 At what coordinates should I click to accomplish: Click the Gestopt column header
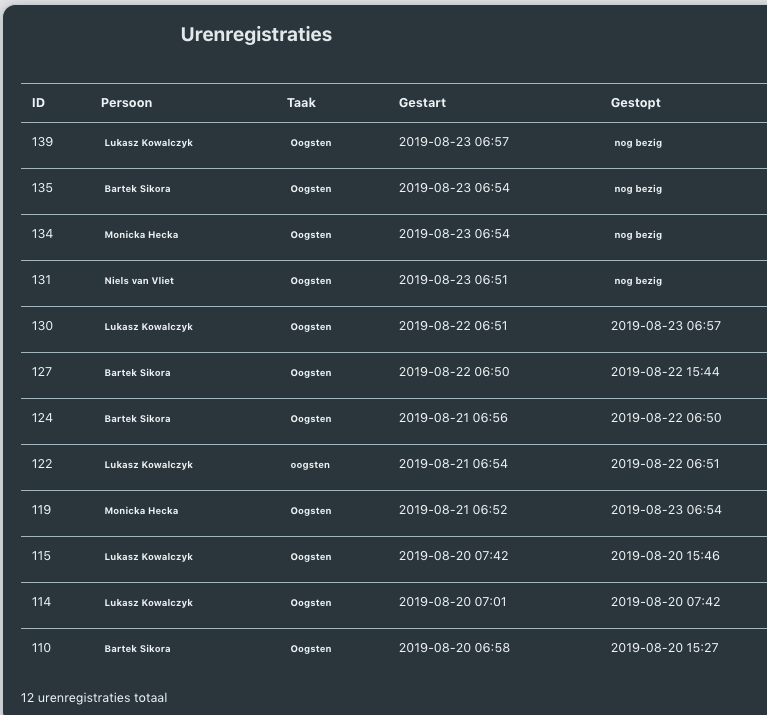(635, 103)
